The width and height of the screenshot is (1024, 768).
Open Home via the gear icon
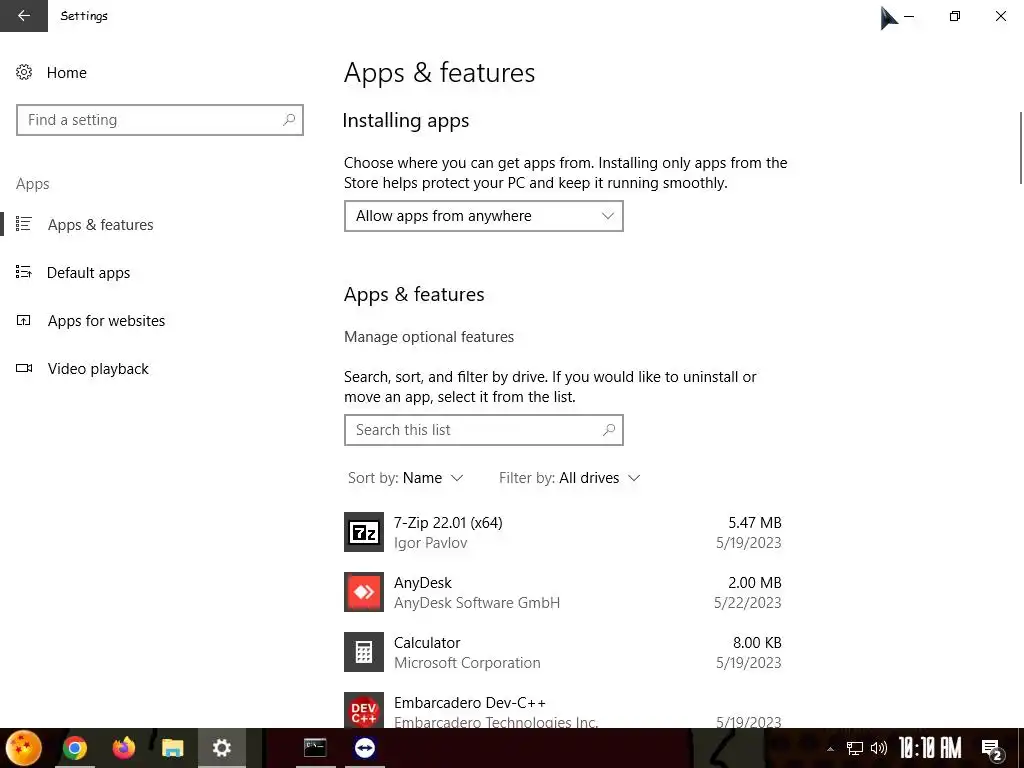click(24, 72)
